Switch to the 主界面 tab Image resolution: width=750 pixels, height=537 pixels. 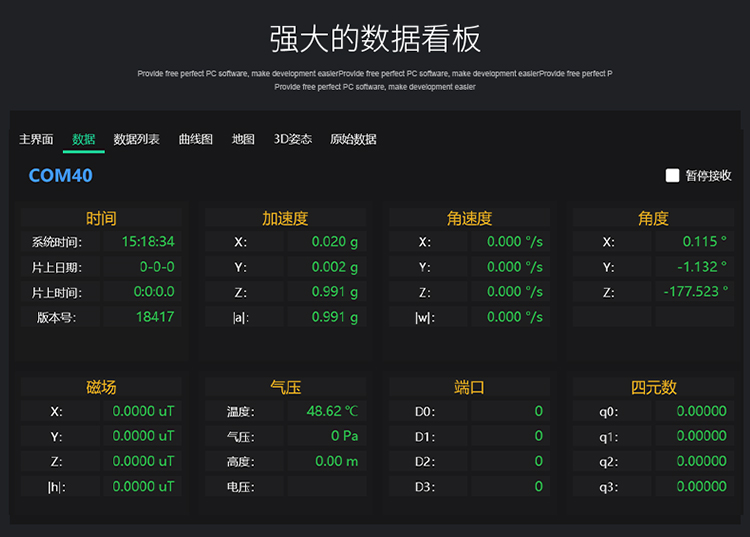[x=36, y=140]
